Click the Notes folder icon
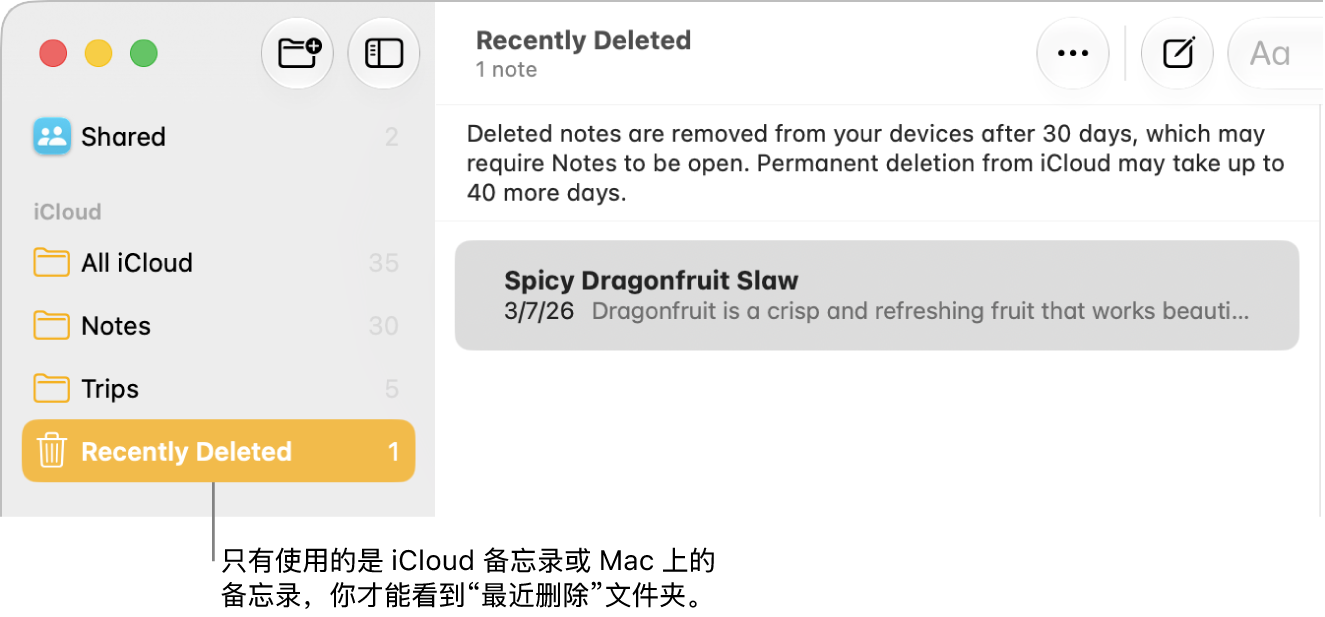 point(51,326)
